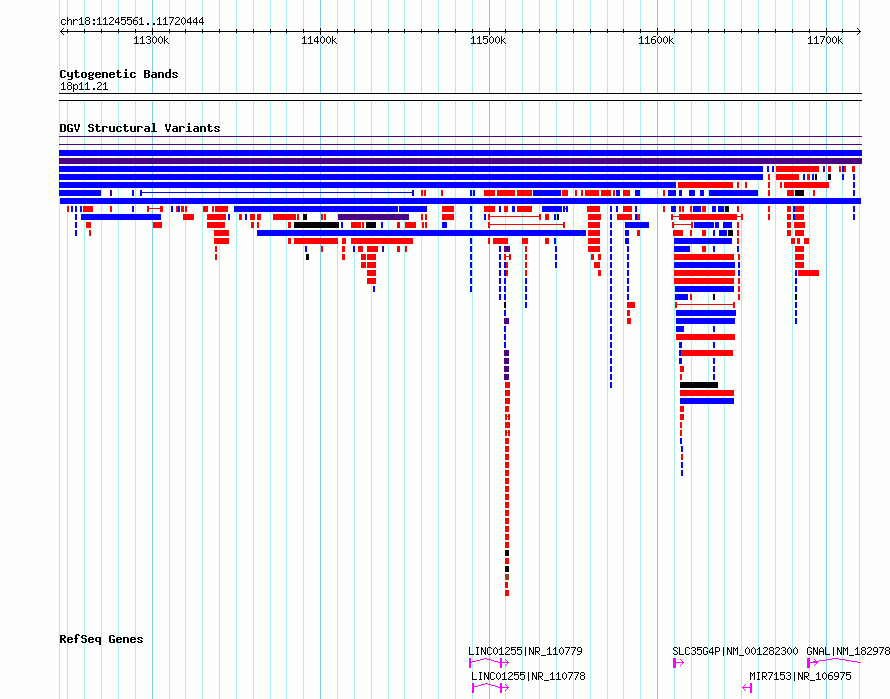
Task: Click the 11500k ruler label
Action: tap(488, 40)
